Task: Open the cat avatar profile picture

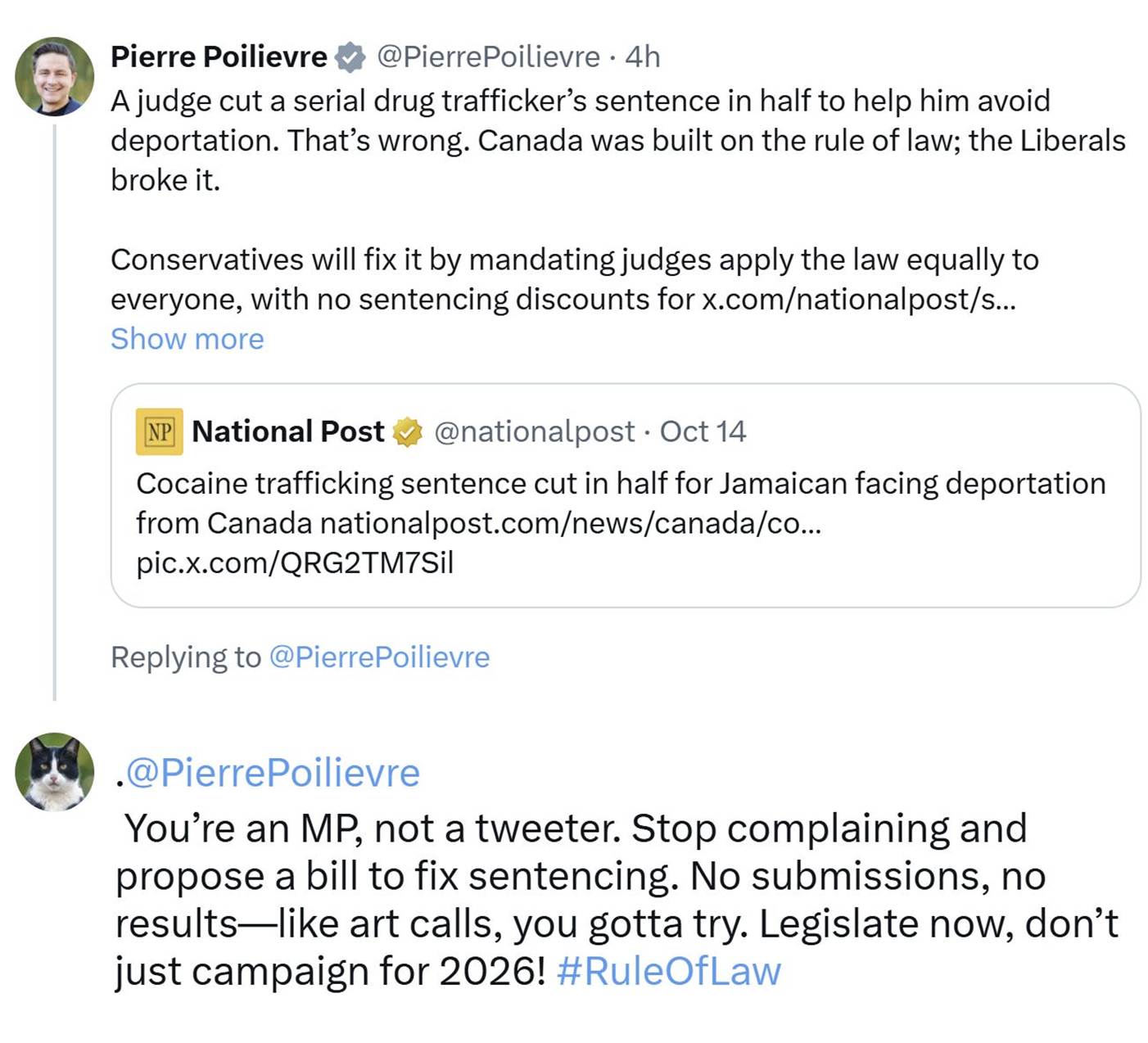Action: [x=54, y=771]
